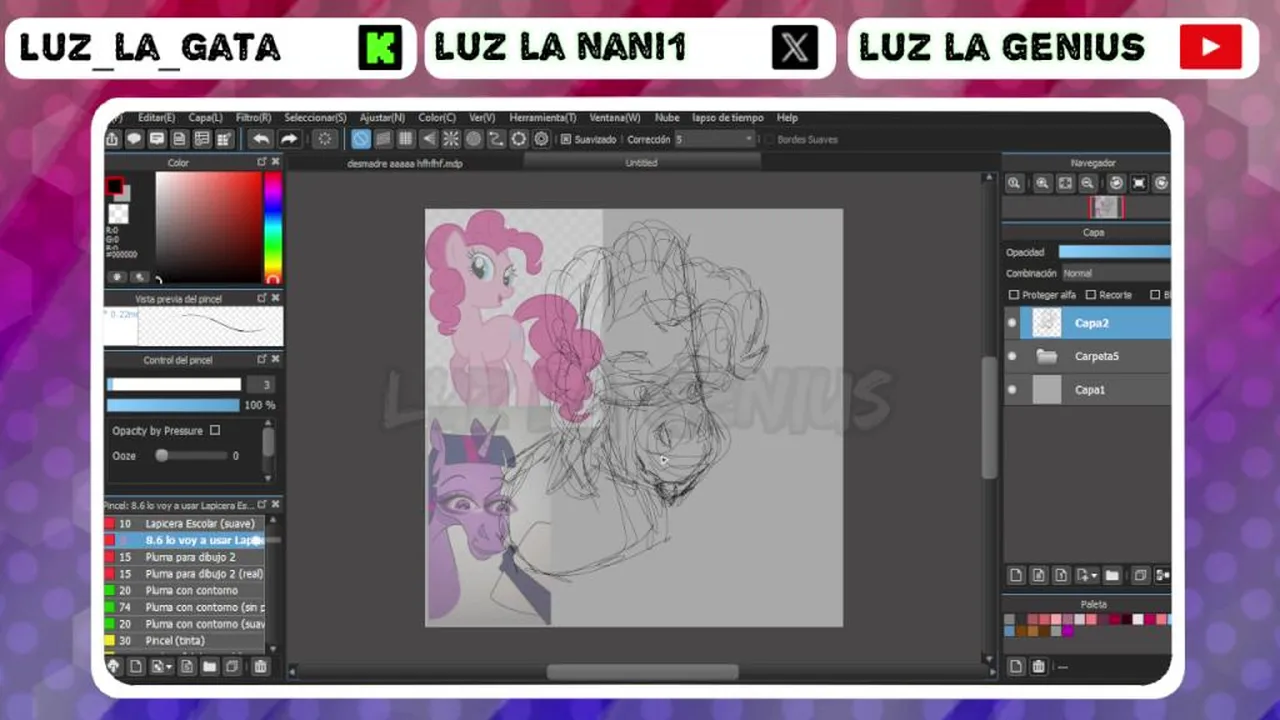1280x720 pixels.
Task: Delete the palette color with trash icon
Action: (1038, 666)
